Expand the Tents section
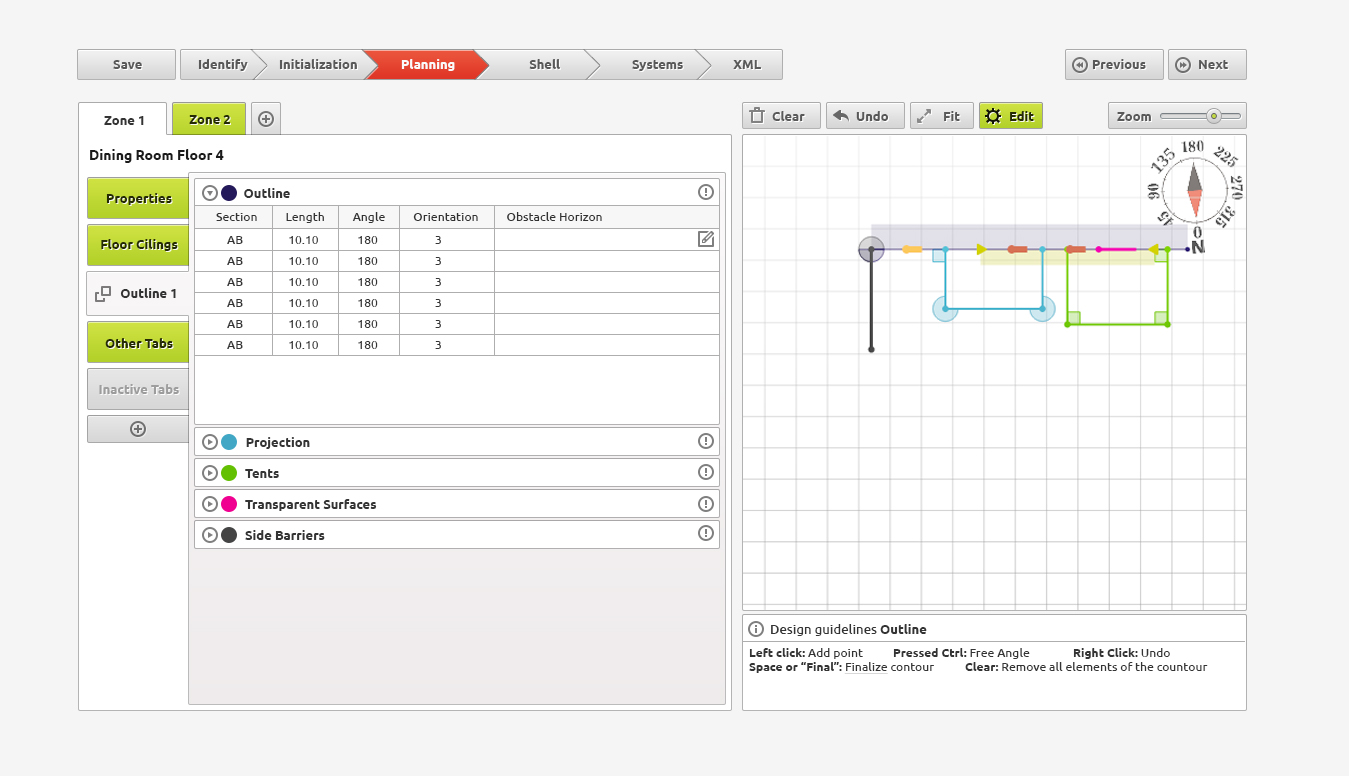 (210, 473)
